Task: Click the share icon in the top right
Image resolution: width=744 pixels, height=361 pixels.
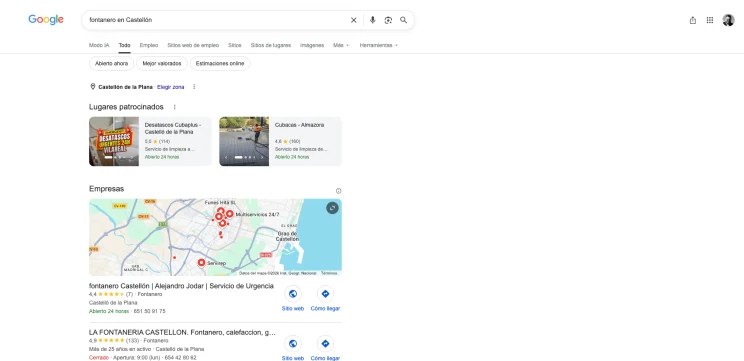Action: pos(693,20)
